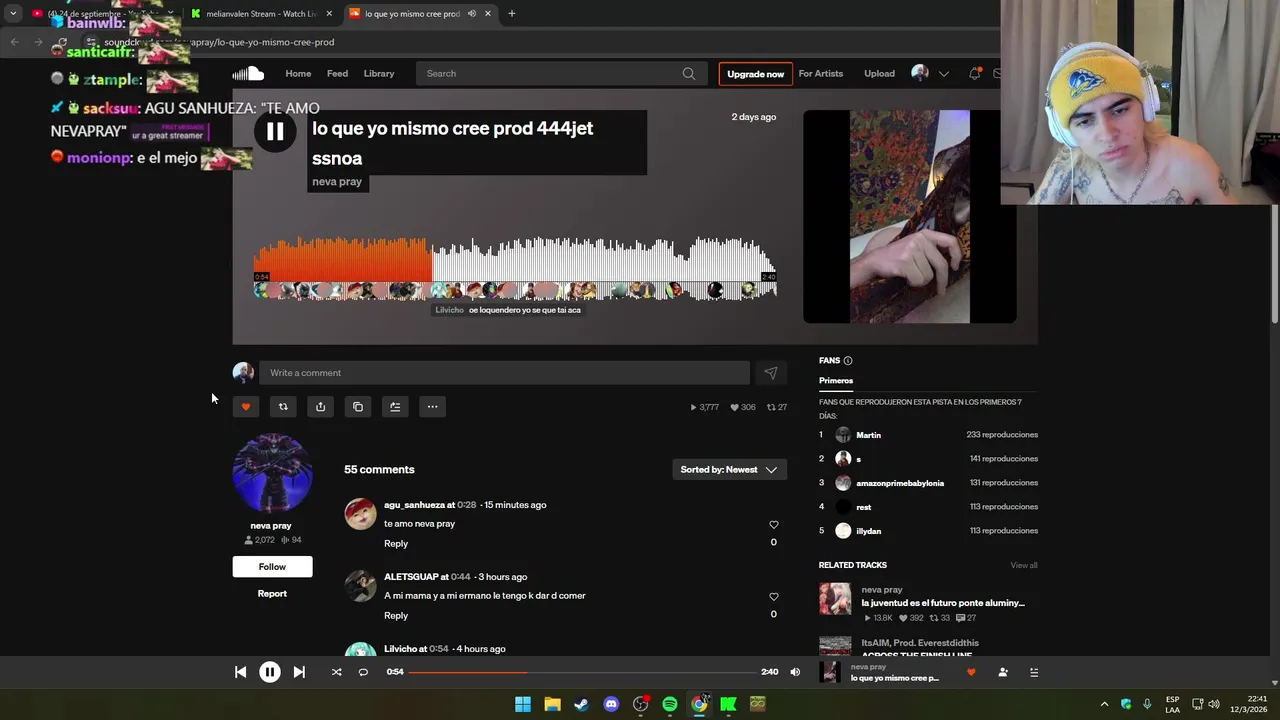Mute volume in the player bar
The width and height of the screenshot is (1280, 720).
coord(795,672)
